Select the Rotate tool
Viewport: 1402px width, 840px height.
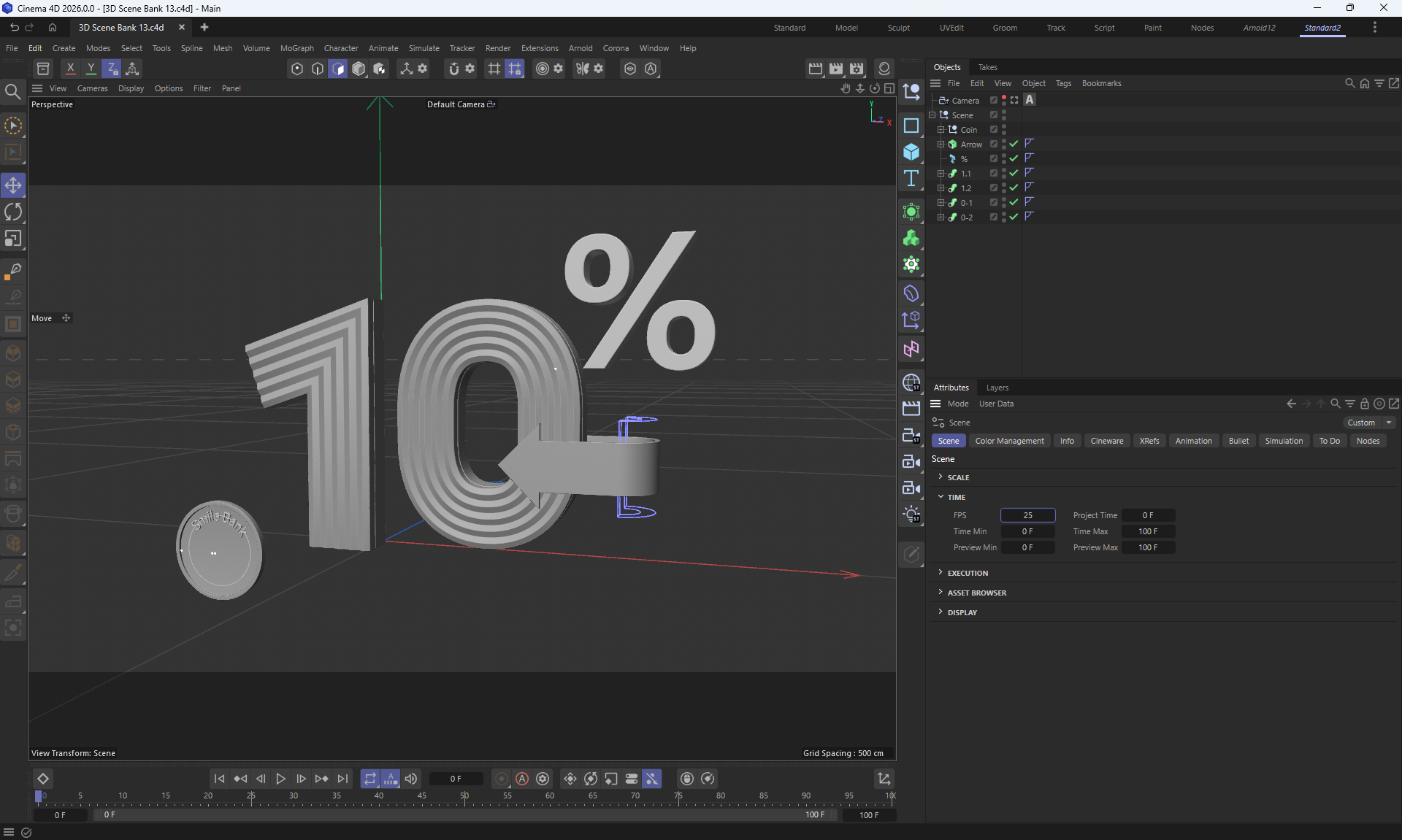pos(13,212)
